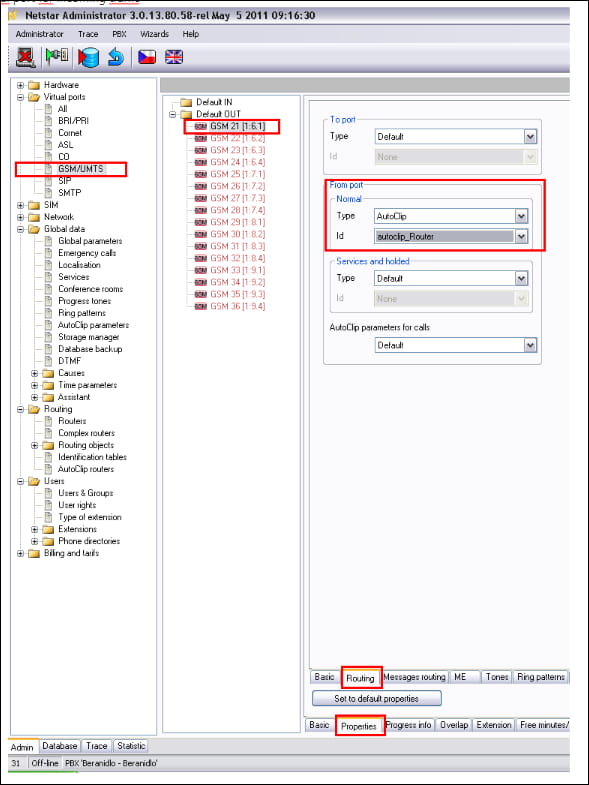Click the GSM 22 [1:6.2] port icon

point(200,139)
